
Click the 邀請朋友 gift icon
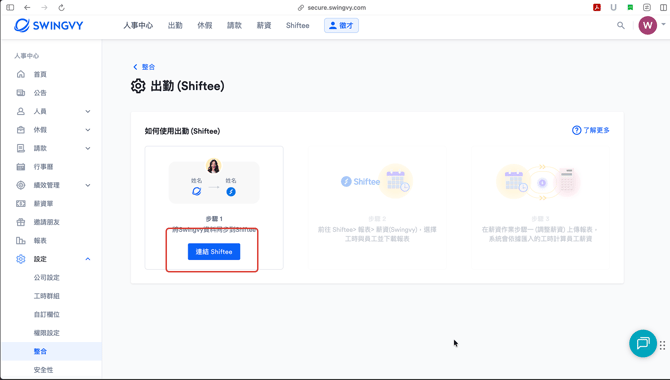tap(21, 222)
